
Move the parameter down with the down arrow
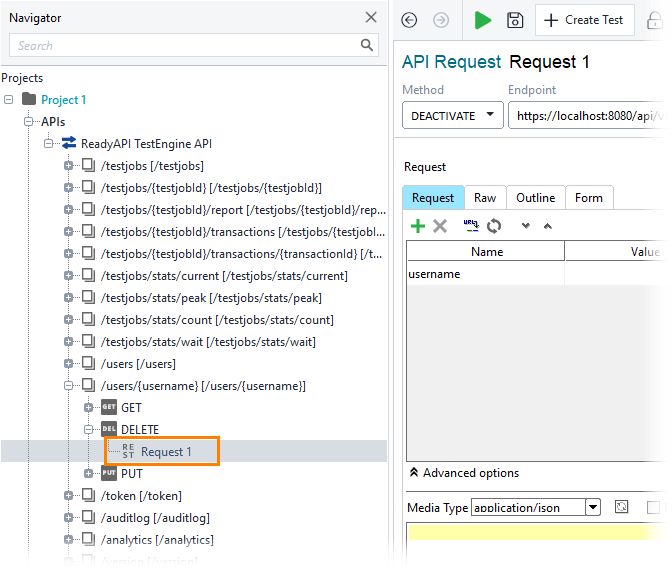point(526,226)
